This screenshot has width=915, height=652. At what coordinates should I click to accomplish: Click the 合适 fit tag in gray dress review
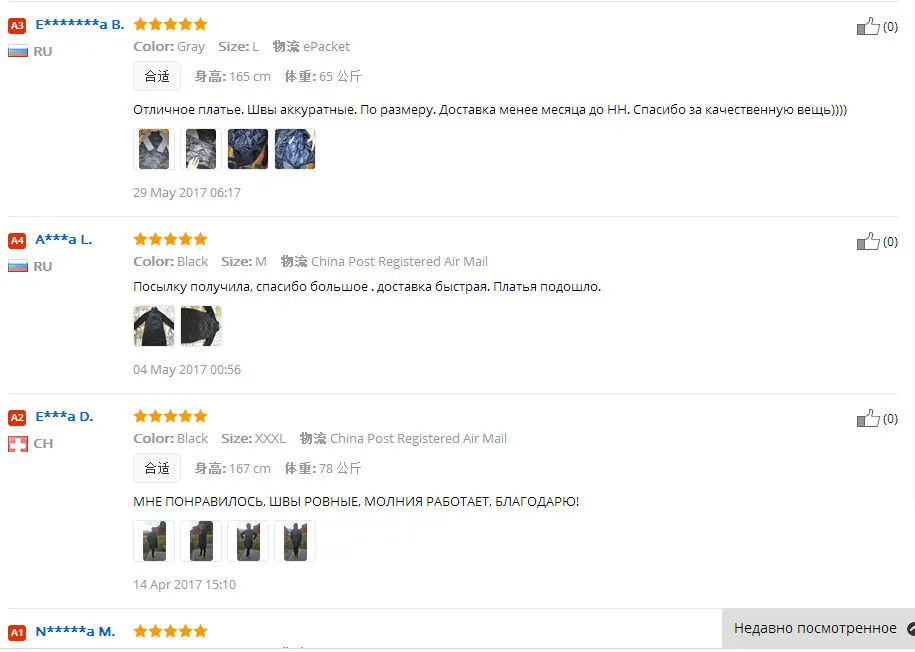click(x=157, y=76)
